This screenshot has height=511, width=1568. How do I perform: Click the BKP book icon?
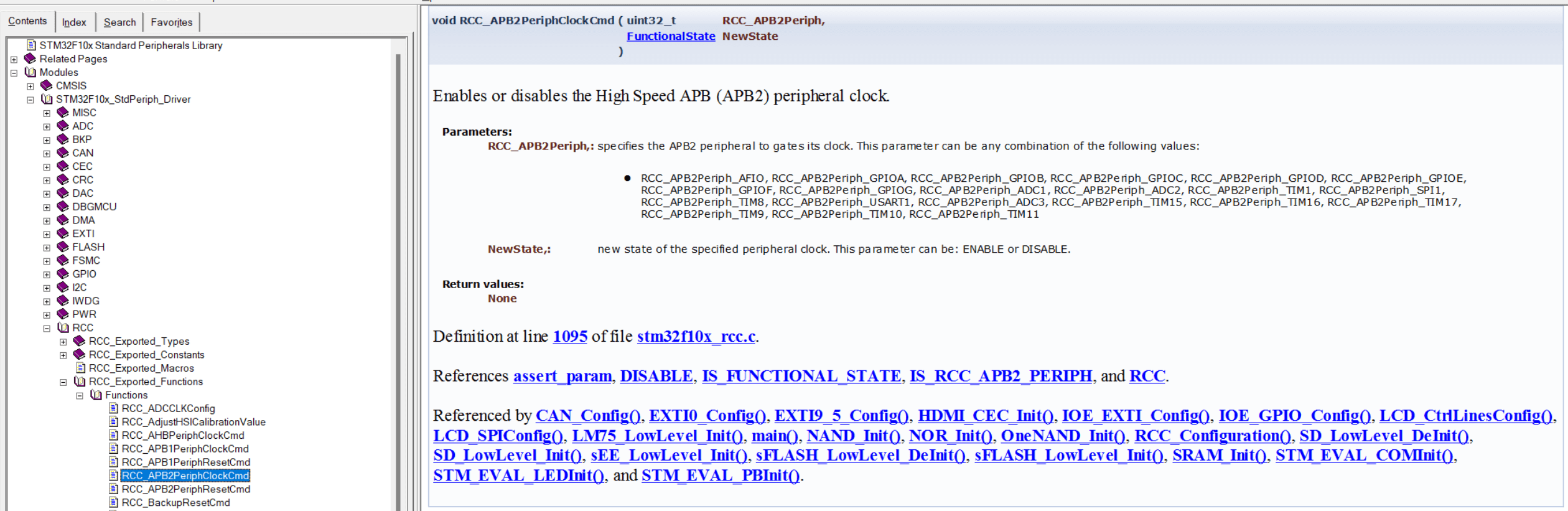point(63,139)
